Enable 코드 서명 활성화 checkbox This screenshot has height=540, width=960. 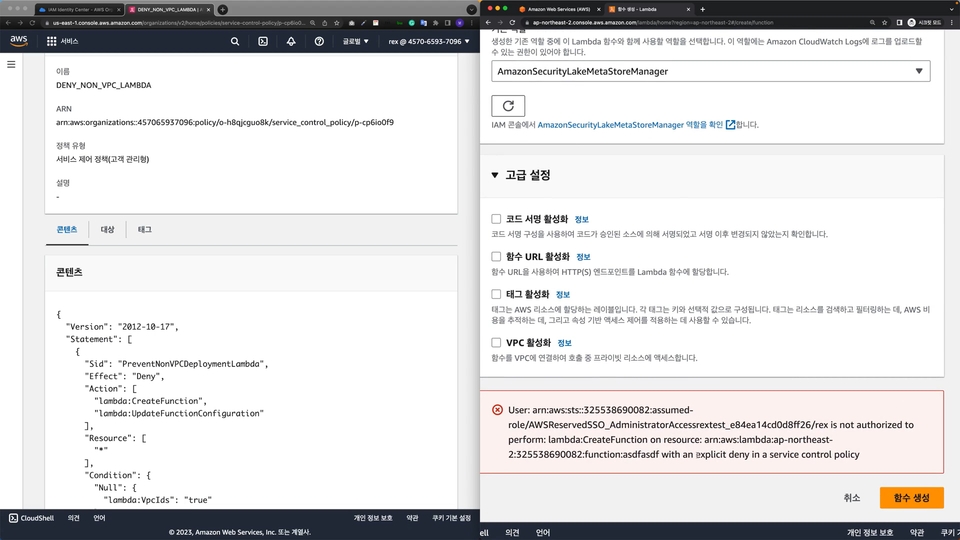(x=496, y=219)
